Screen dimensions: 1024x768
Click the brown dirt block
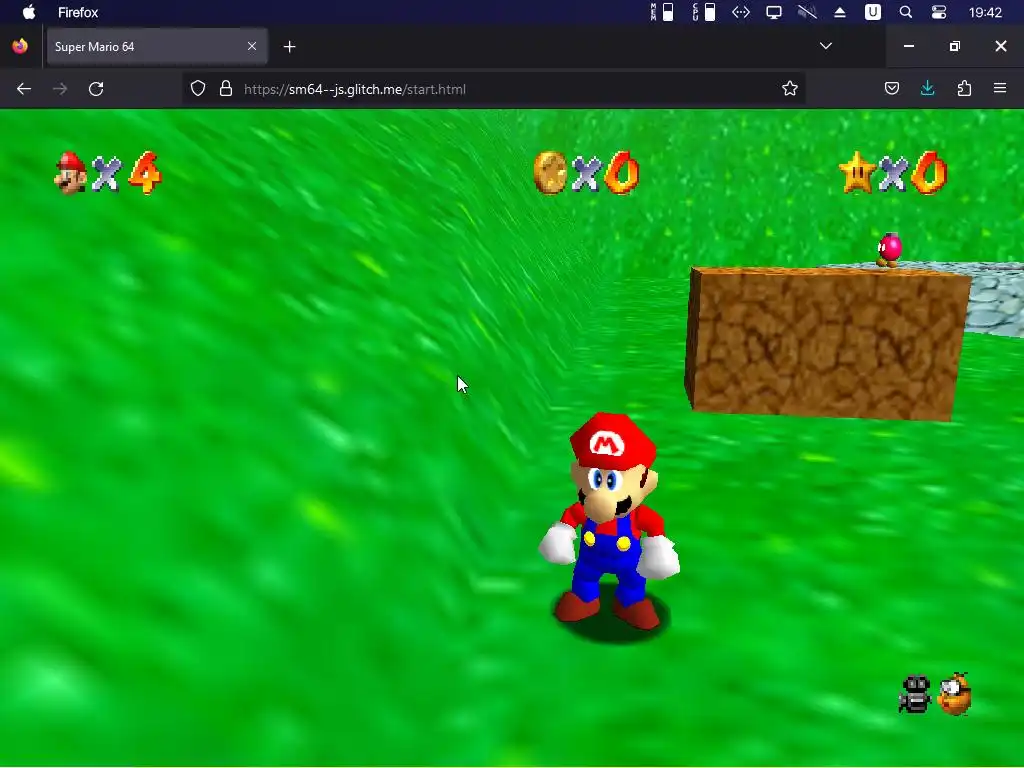[x=827, y=343]
